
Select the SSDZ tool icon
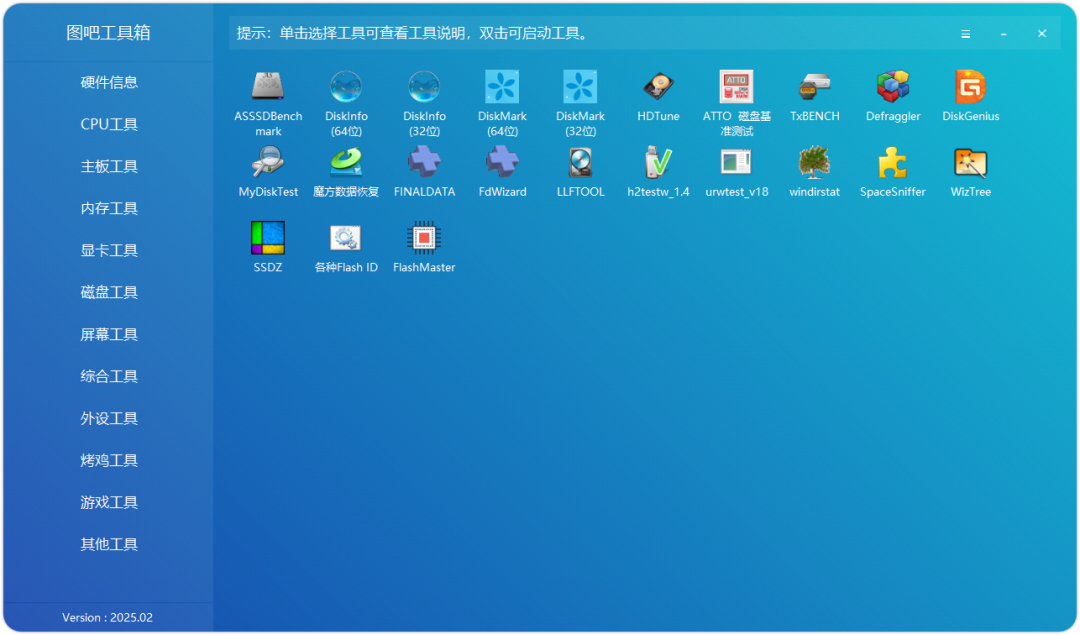tap(268, 238)
